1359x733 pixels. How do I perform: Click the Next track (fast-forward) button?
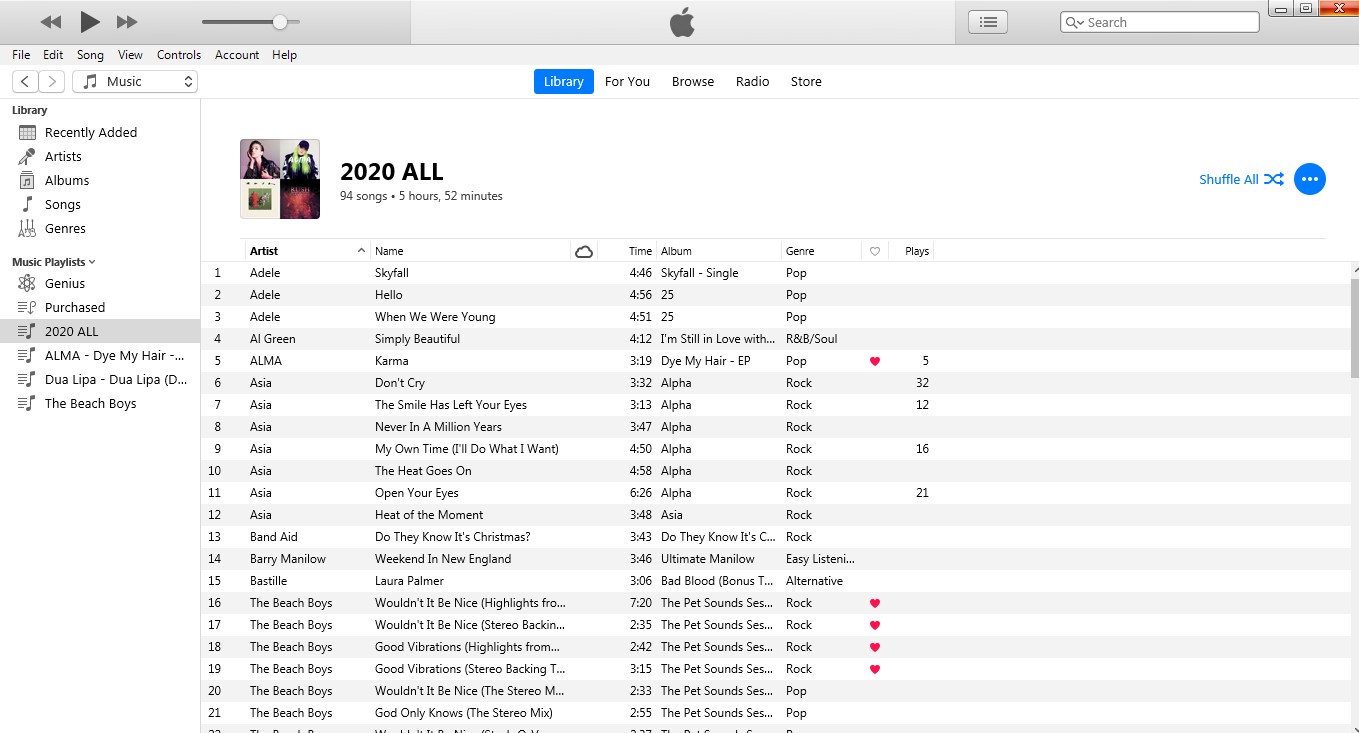click(x=127, y=22)
